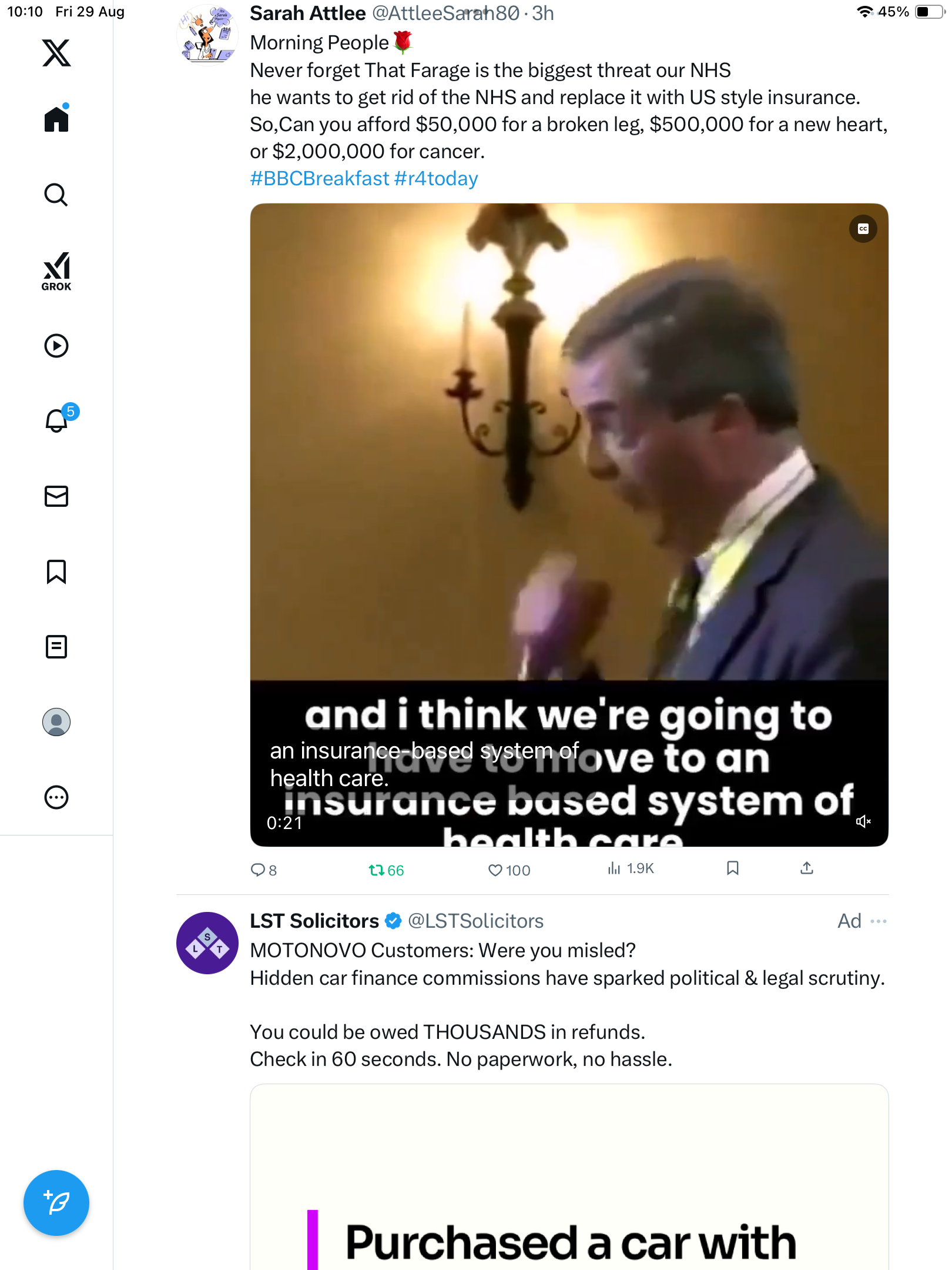Open the three-dot menu on LST Solicitors ad
Viewport: 952px width, 1270px height.
click(x=878, y=921)
